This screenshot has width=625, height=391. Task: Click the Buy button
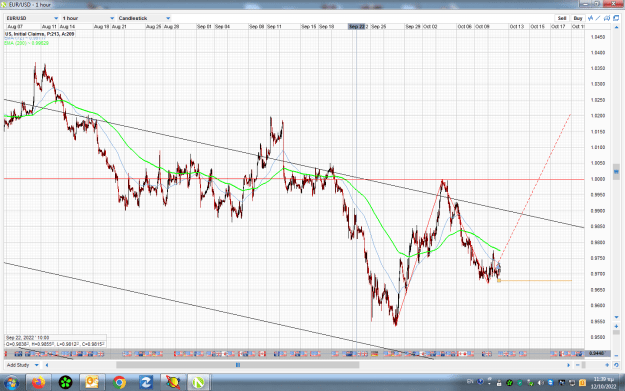(x=578, y=18)
